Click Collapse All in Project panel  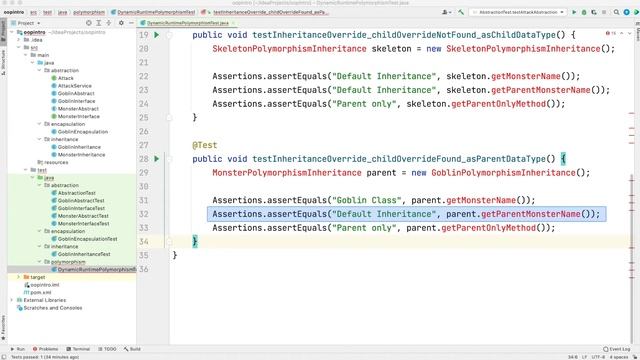tap(109, 23)
